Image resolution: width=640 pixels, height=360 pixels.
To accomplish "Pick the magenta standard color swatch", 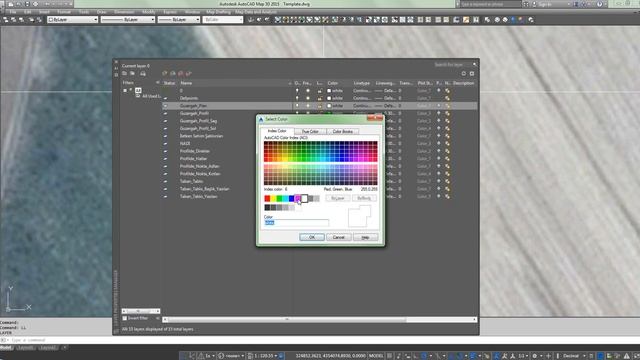I will [x=298, y=199].
